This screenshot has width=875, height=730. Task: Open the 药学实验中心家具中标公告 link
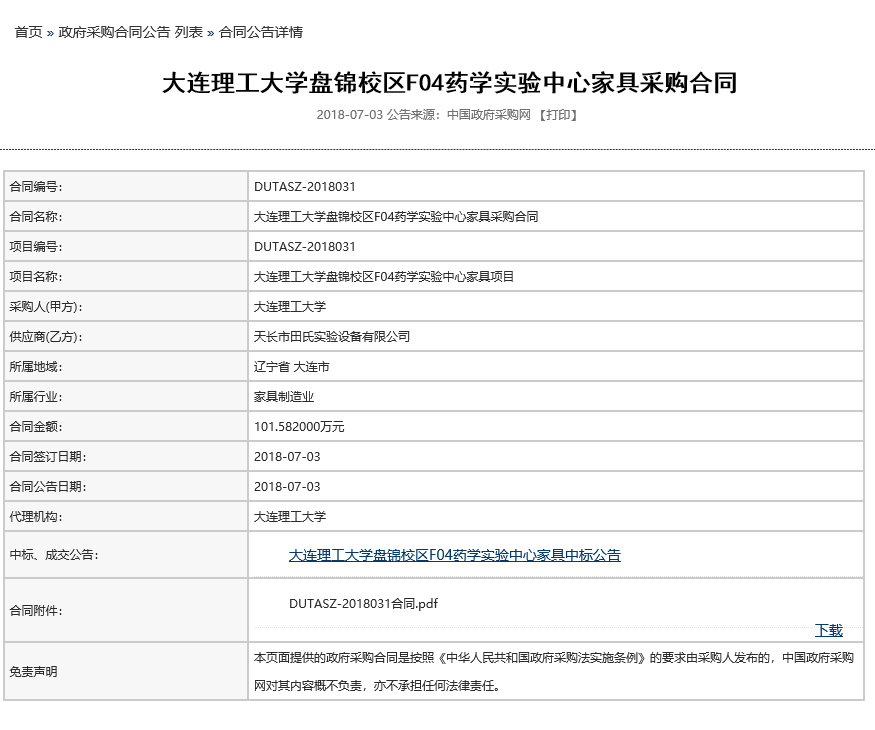(454, 555)
